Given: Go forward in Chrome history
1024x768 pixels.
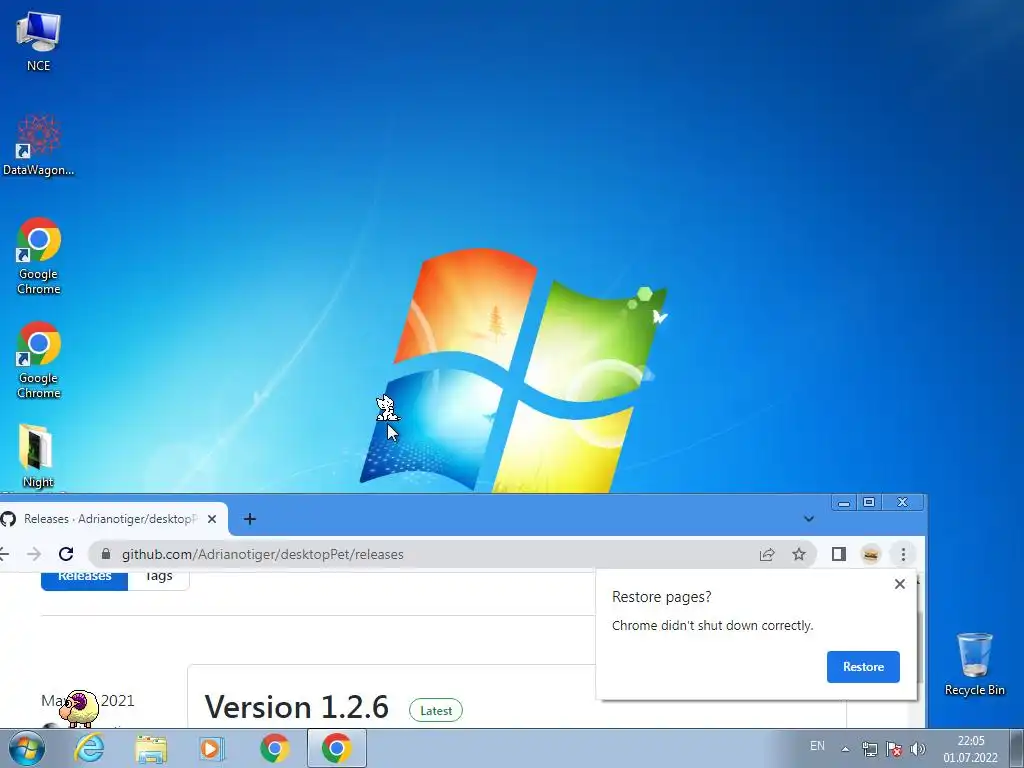Looking at the screenshot, I should click(34, 554).
